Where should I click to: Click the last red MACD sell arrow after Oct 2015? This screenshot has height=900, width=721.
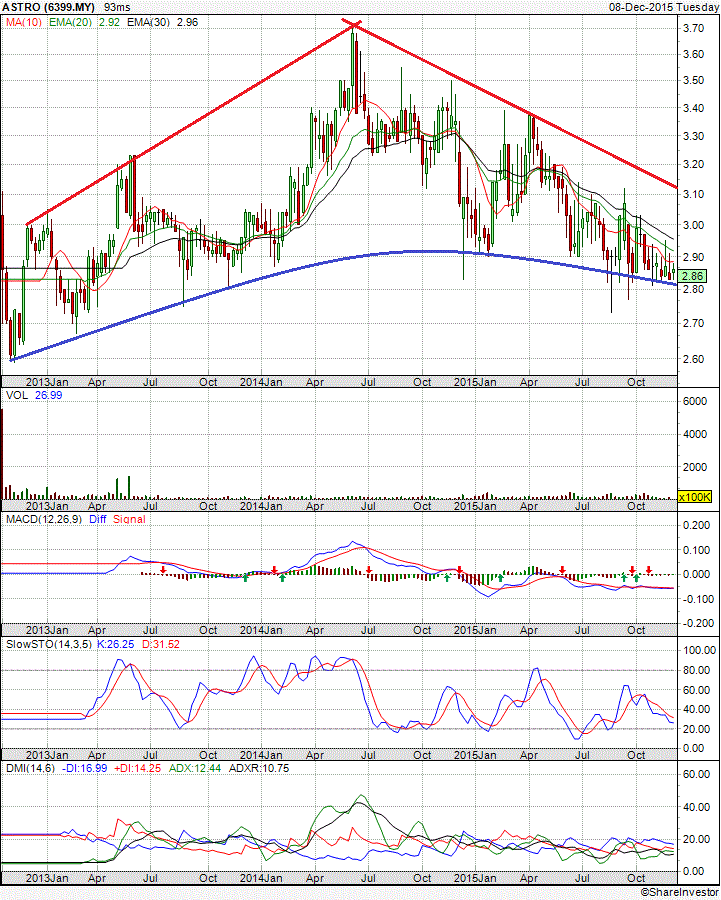coord(649,569)
